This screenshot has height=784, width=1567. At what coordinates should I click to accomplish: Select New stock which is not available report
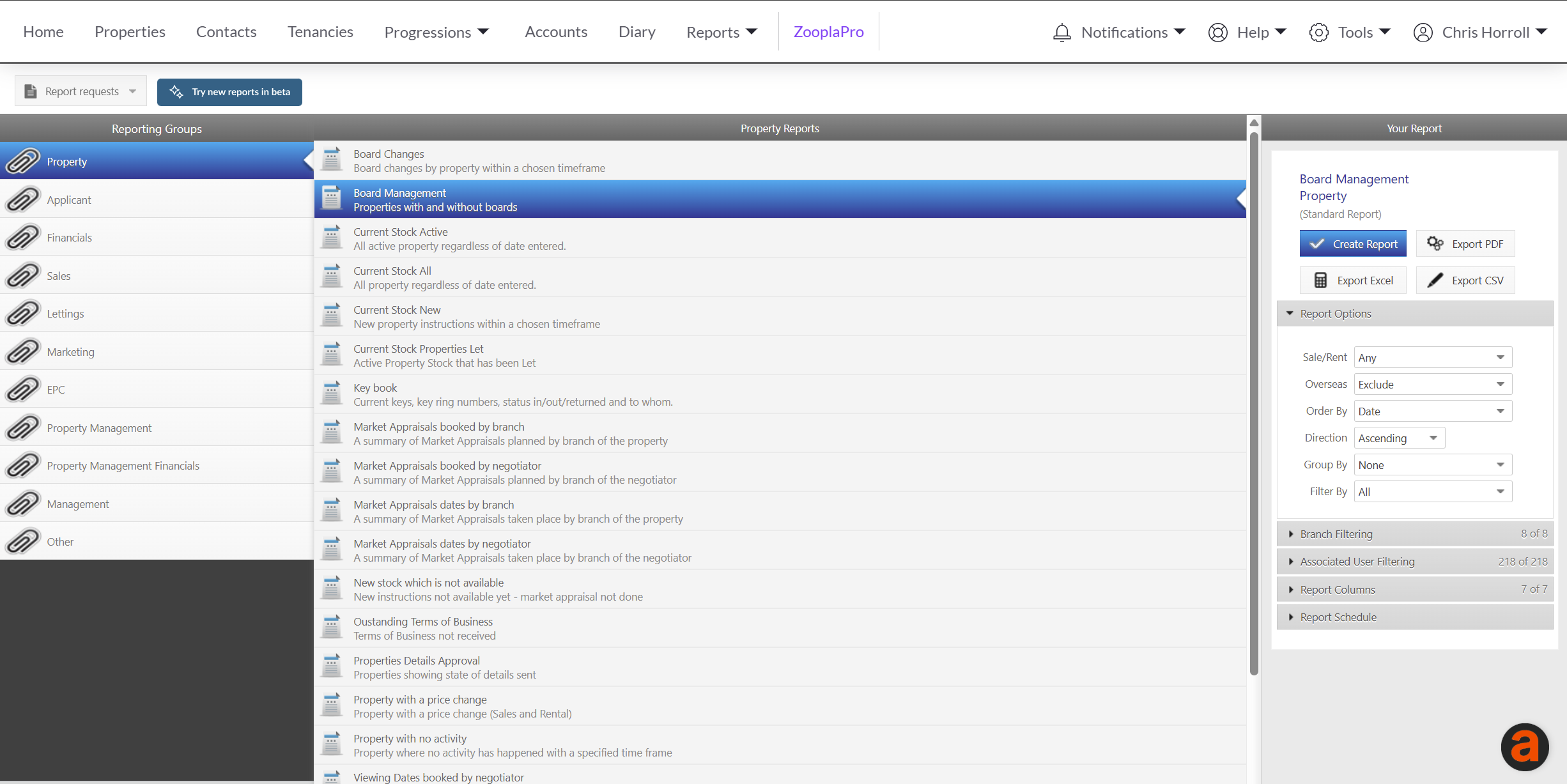tap(780, 590)
